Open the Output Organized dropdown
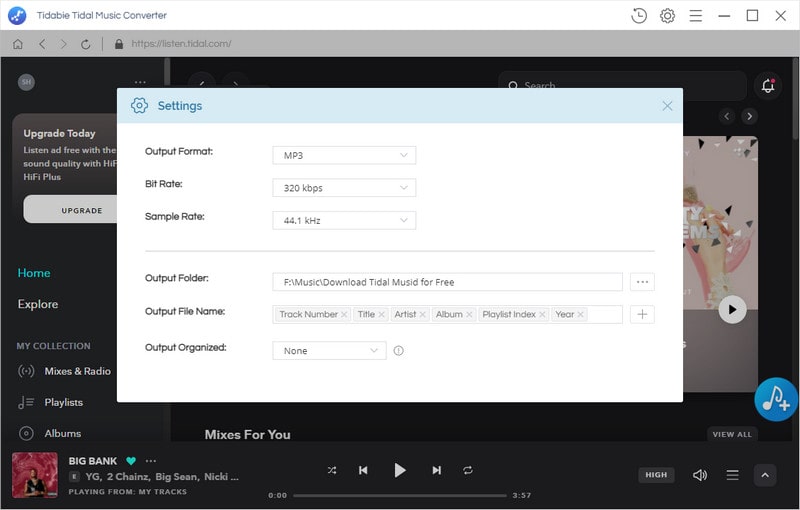 330,350
